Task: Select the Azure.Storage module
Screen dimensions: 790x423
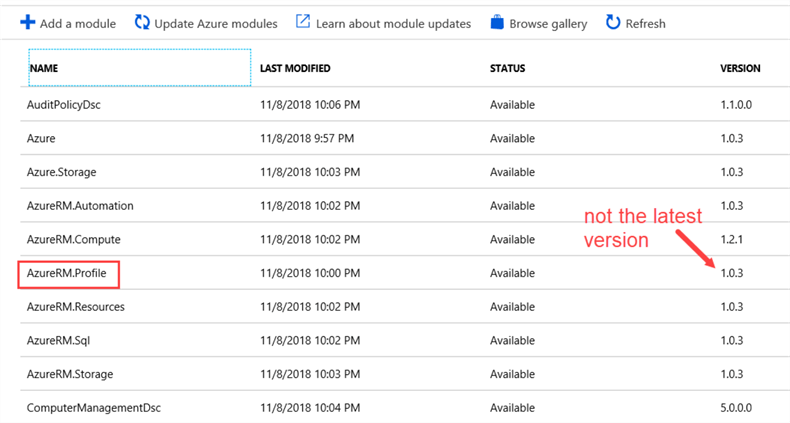Action: pyautogui.click(x=61, y=172)
